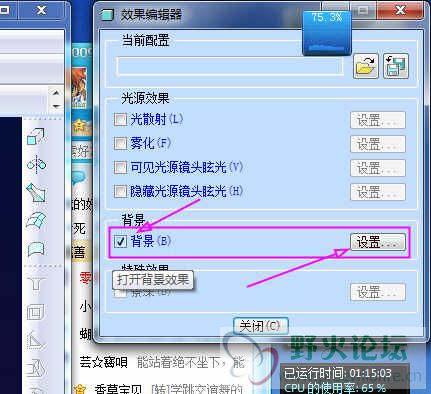This screenshot has width=431, height=394.
Task: Select the flag-shaped surface tool icon
Action: 36,249
